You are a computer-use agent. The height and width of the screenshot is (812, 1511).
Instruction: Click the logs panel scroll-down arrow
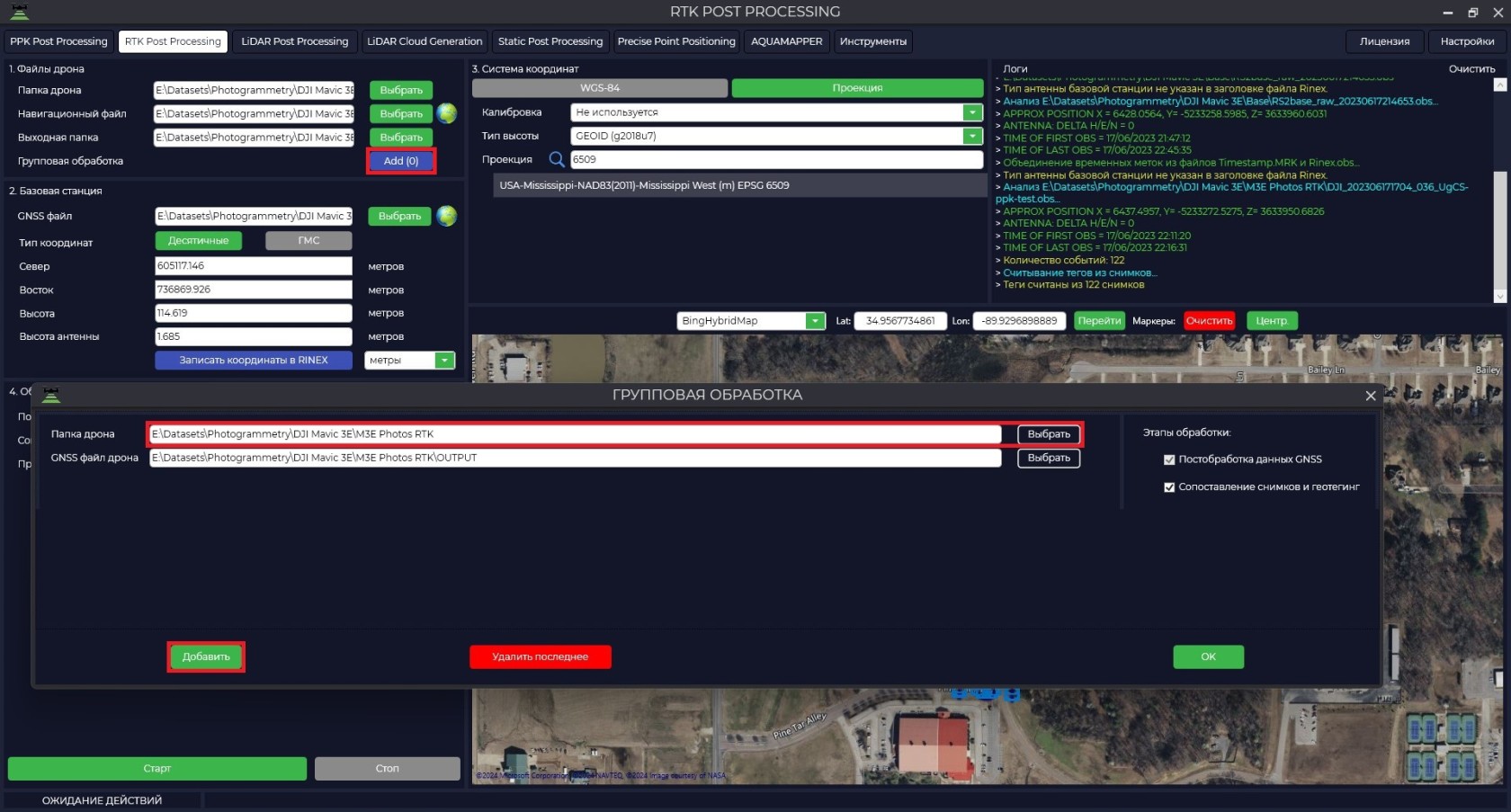[1499, 297]
